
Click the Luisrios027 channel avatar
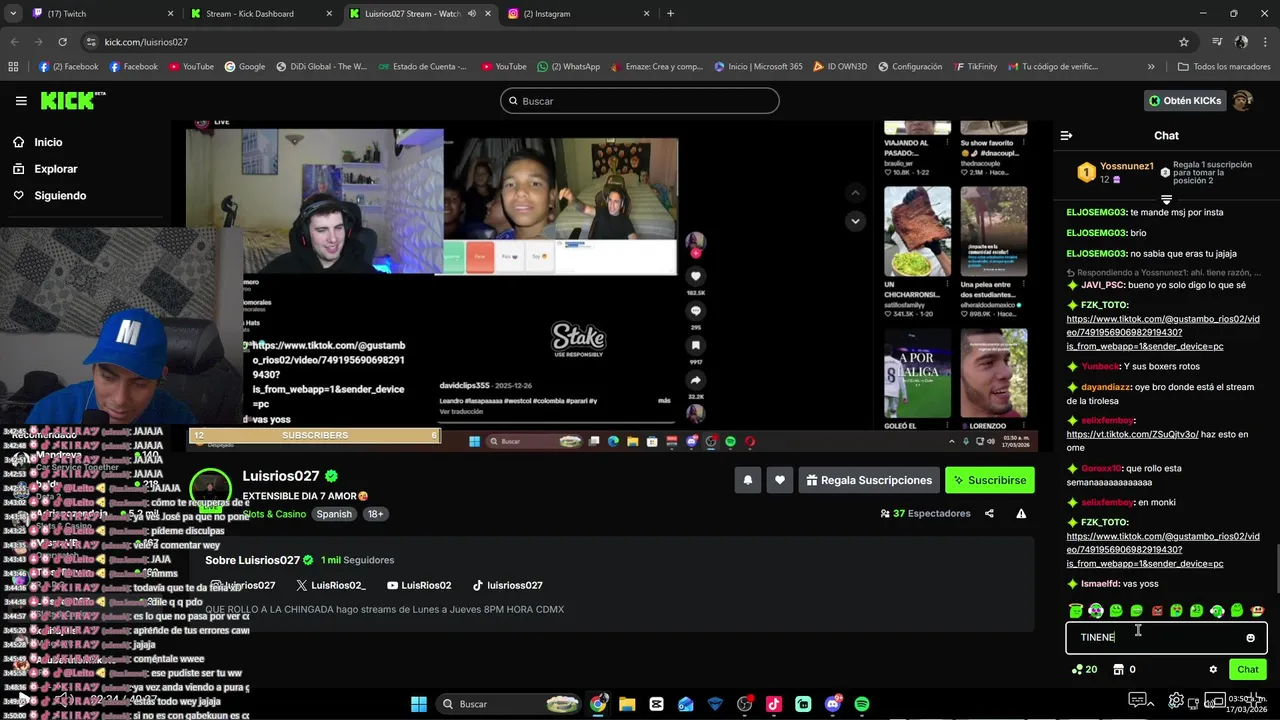pyautogui.click(x=210, y=489)
